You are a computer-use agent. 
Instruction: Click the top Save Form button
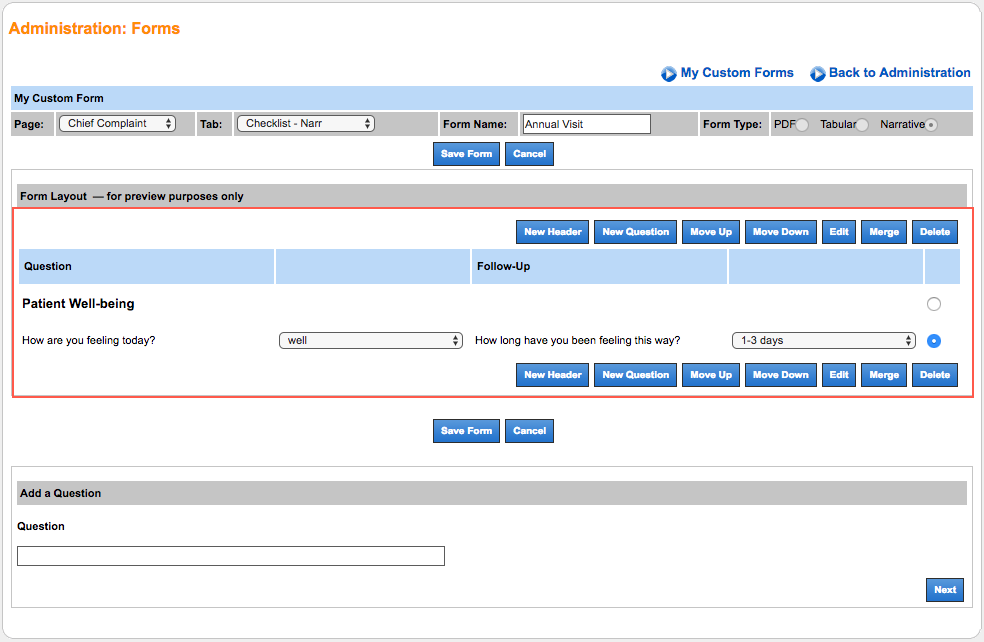pyautogui.click(x=466, y=154)
